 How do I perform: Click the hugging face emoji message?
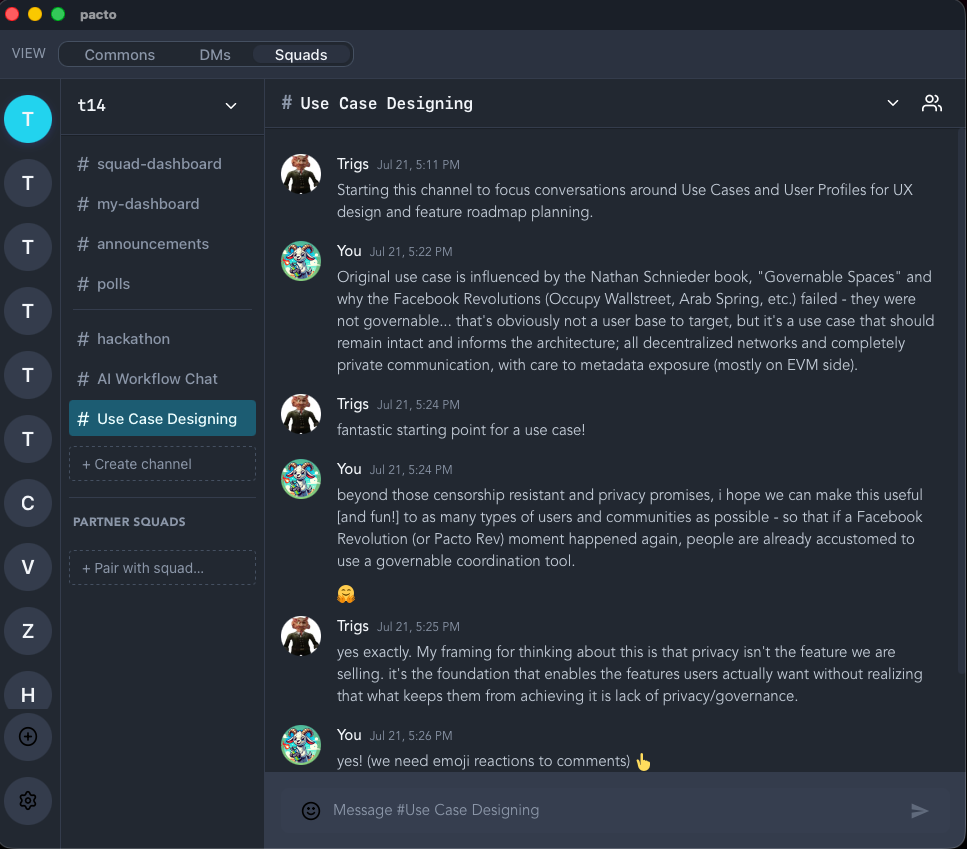tap(346, 594)
